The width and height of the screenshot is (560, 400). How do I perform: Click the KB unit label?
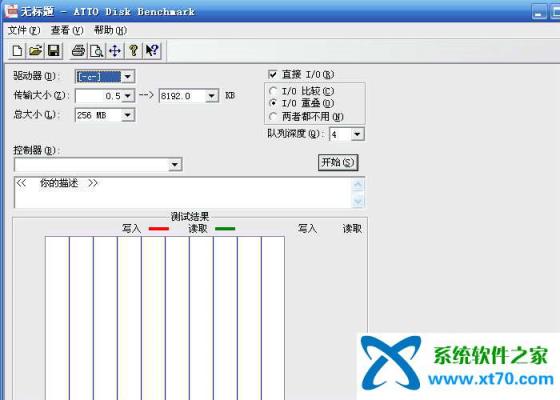230,96
